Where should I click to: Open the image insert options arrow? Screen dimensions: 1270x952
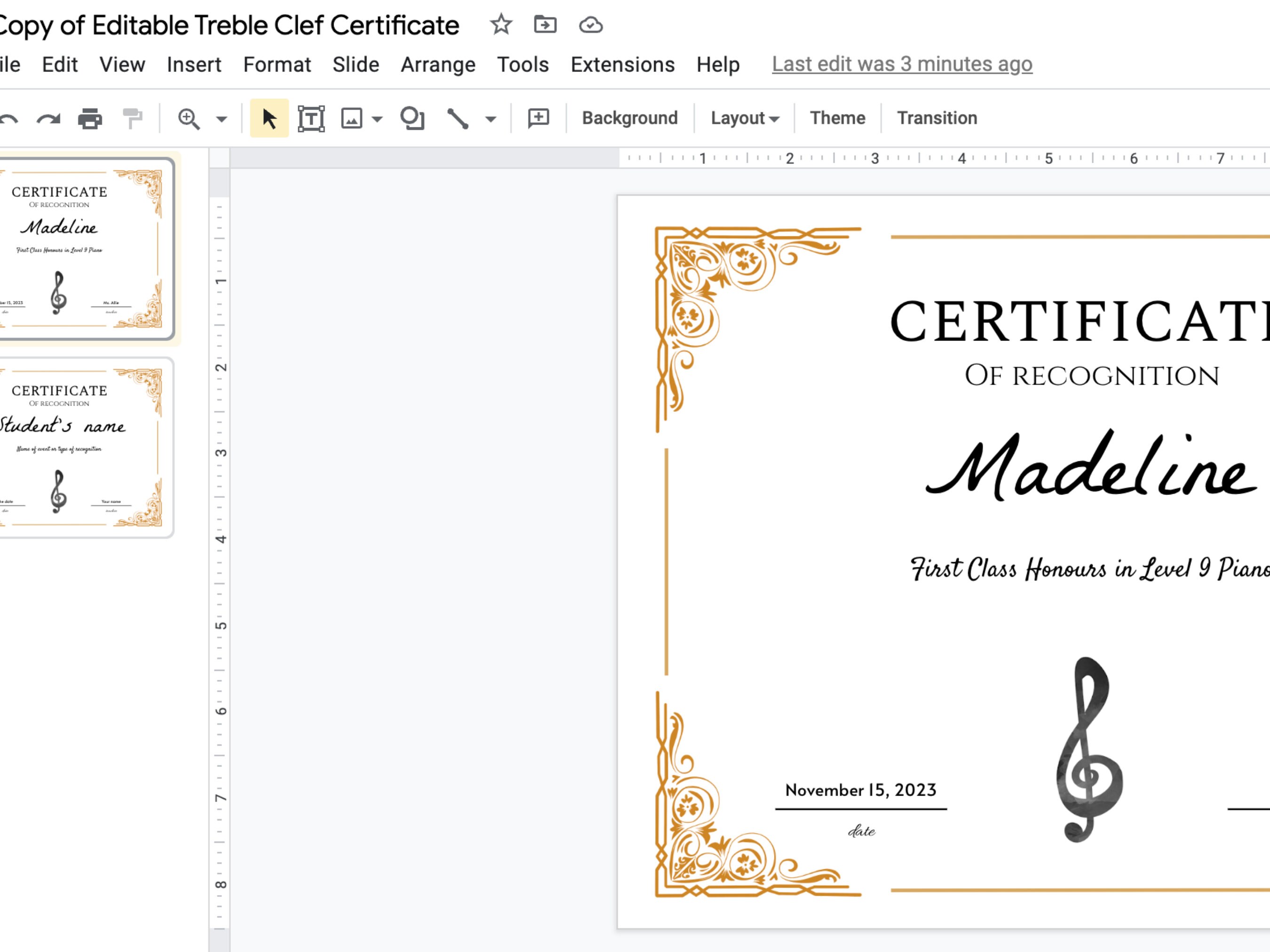coord(376,119)
